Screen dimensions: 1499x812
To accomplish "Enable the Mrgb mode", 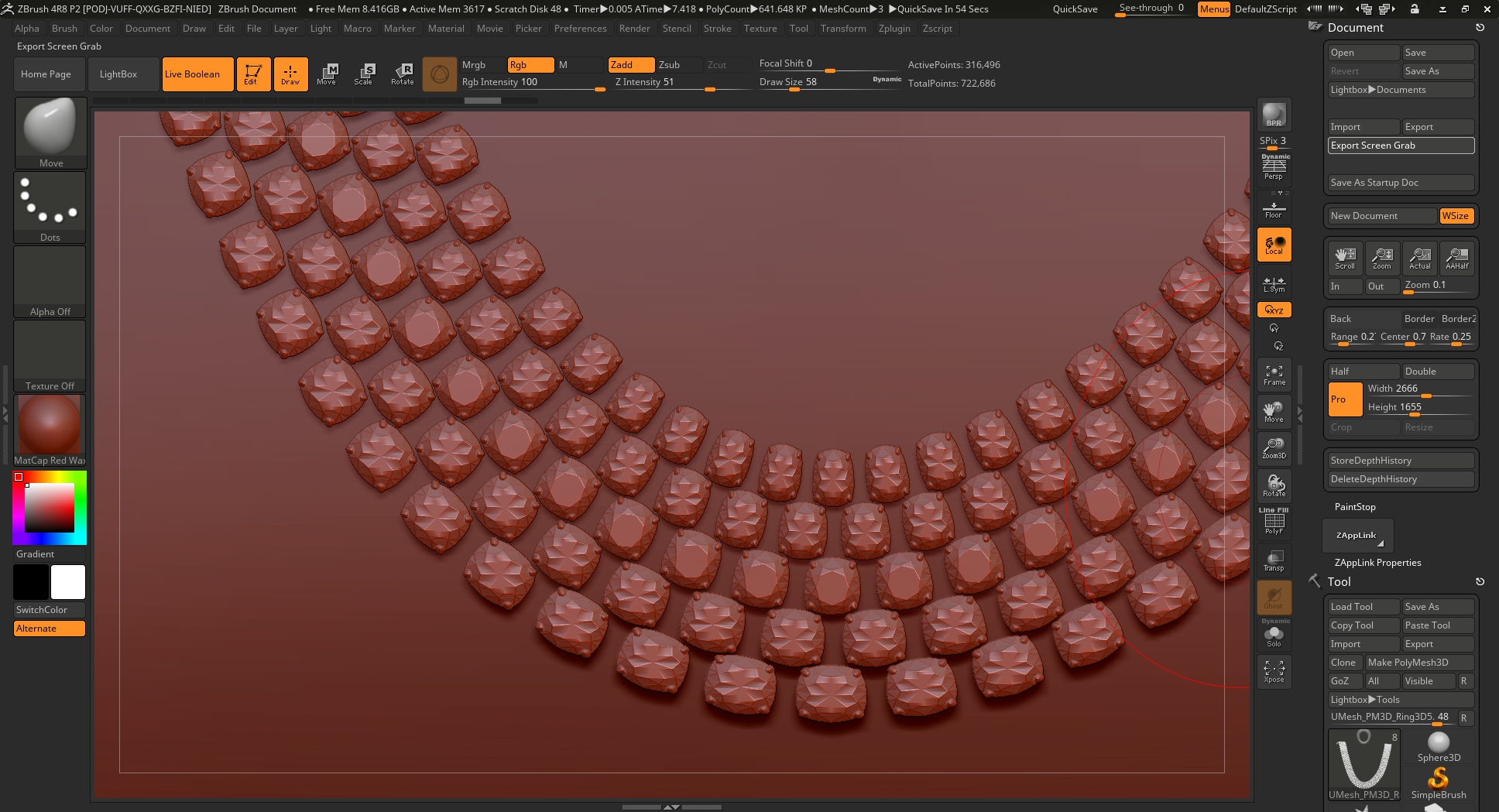I will pyautogui.click(x=482, y=65).
